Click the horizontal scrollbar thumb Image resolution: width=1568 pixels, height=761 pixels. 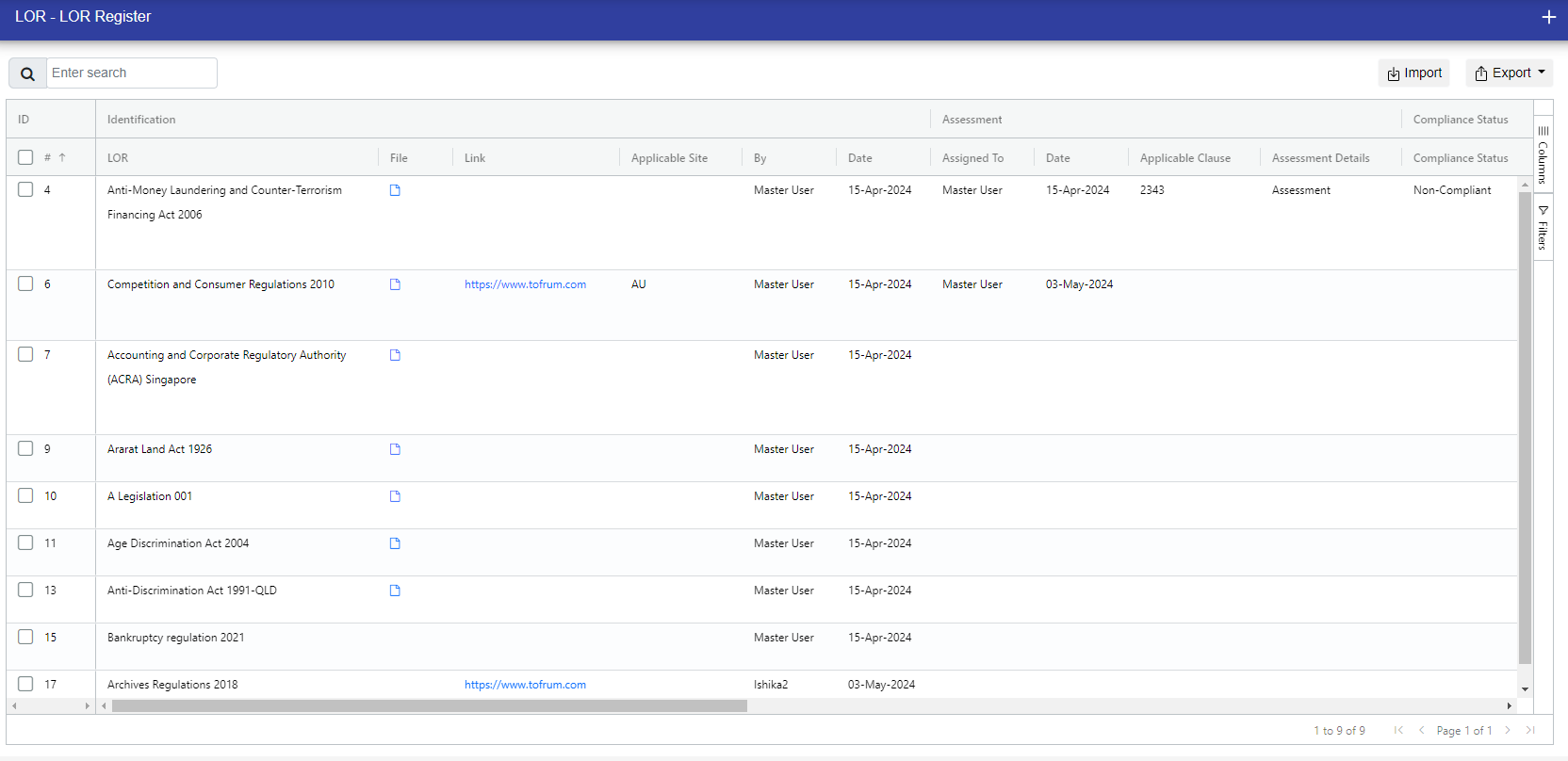(x=429, y=705)
